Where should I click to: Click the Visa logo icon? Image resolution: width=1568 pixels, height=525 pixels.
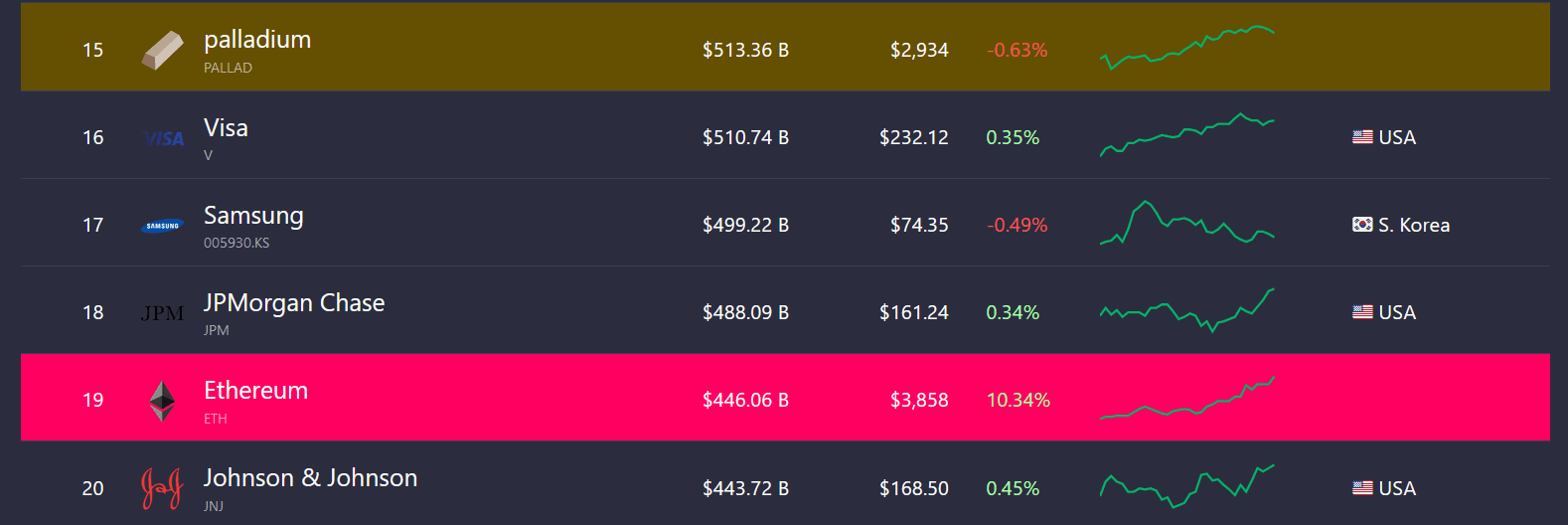click(x=164, y=138)
